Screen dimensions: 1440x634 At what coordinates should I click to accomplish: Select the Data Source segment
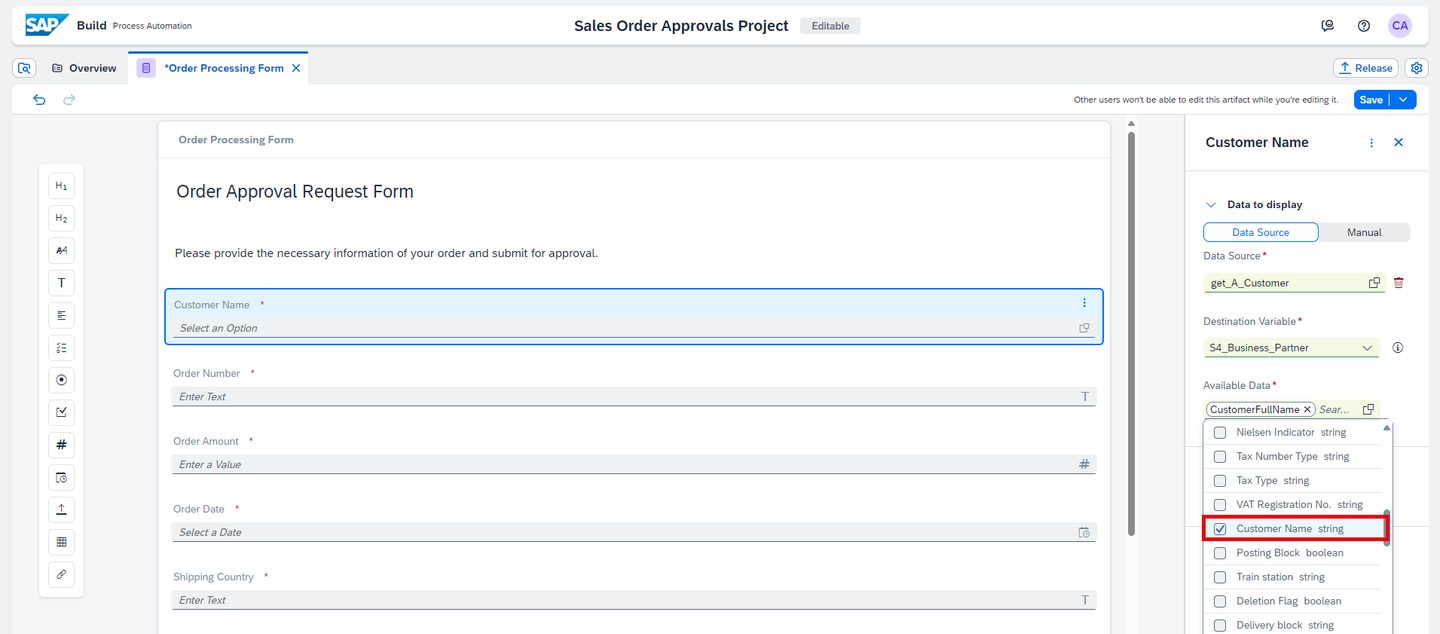[x=1260, y=232]
